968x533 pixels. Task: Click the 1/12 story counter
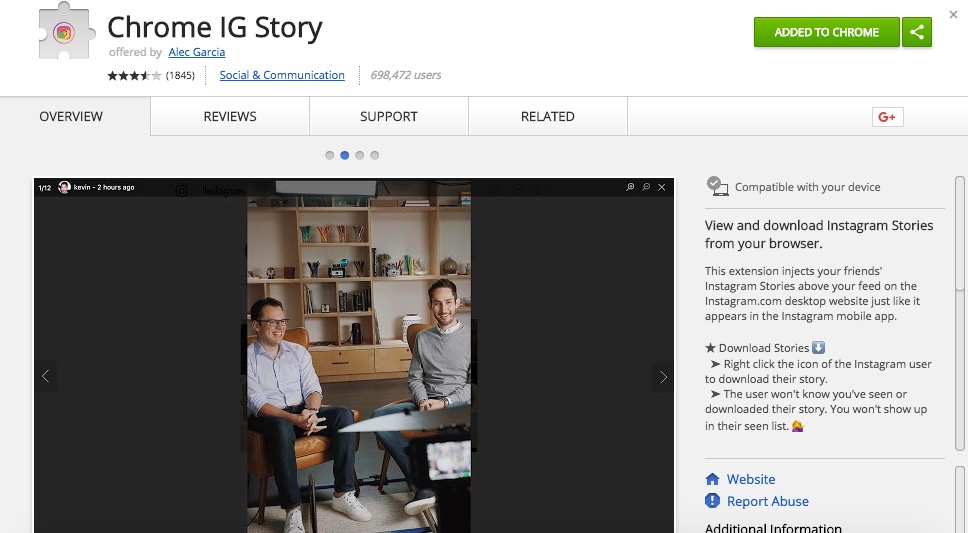pos(44,188)
